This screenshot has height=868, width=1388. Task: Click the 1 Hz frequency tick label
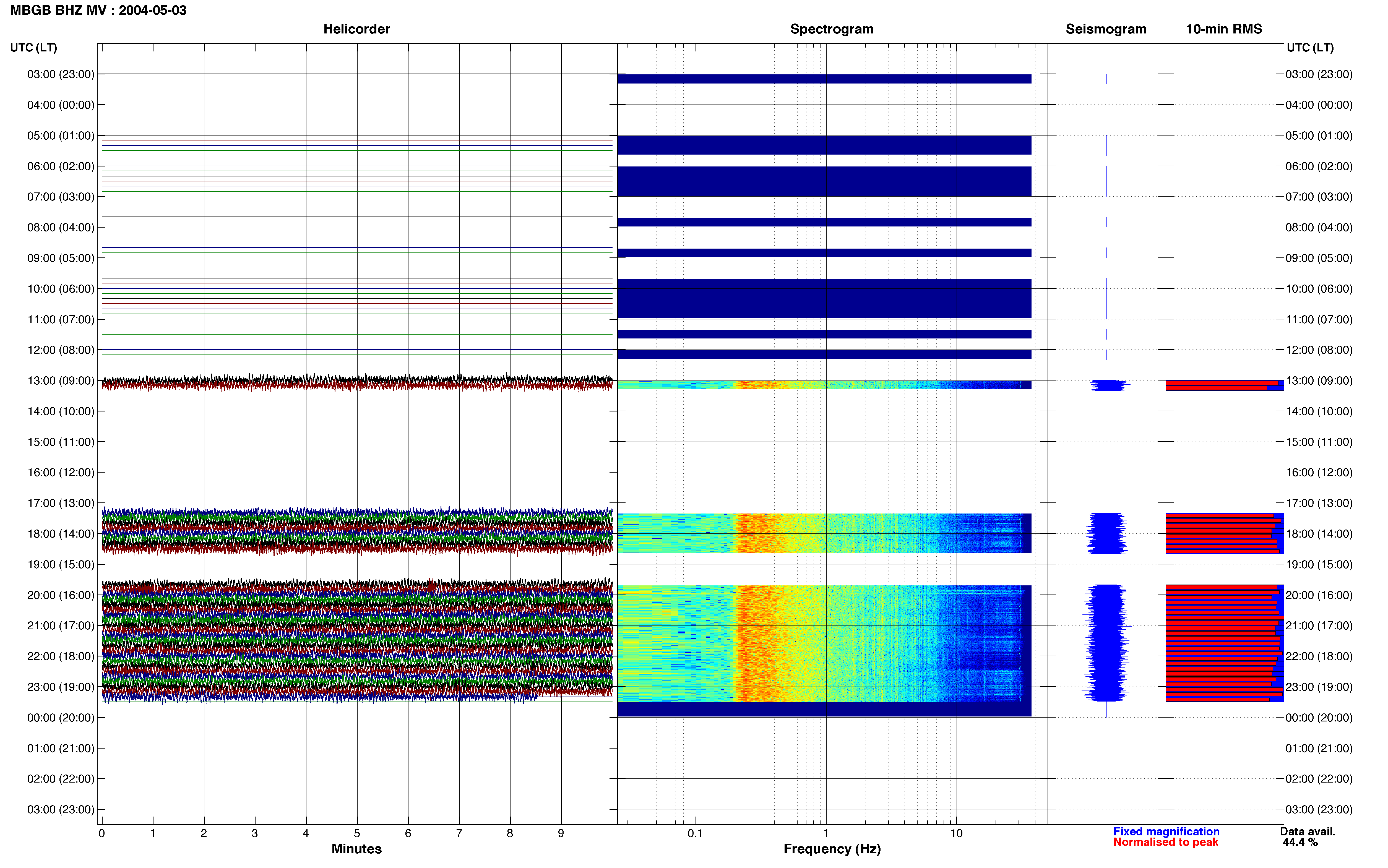(x=826, y=833)
